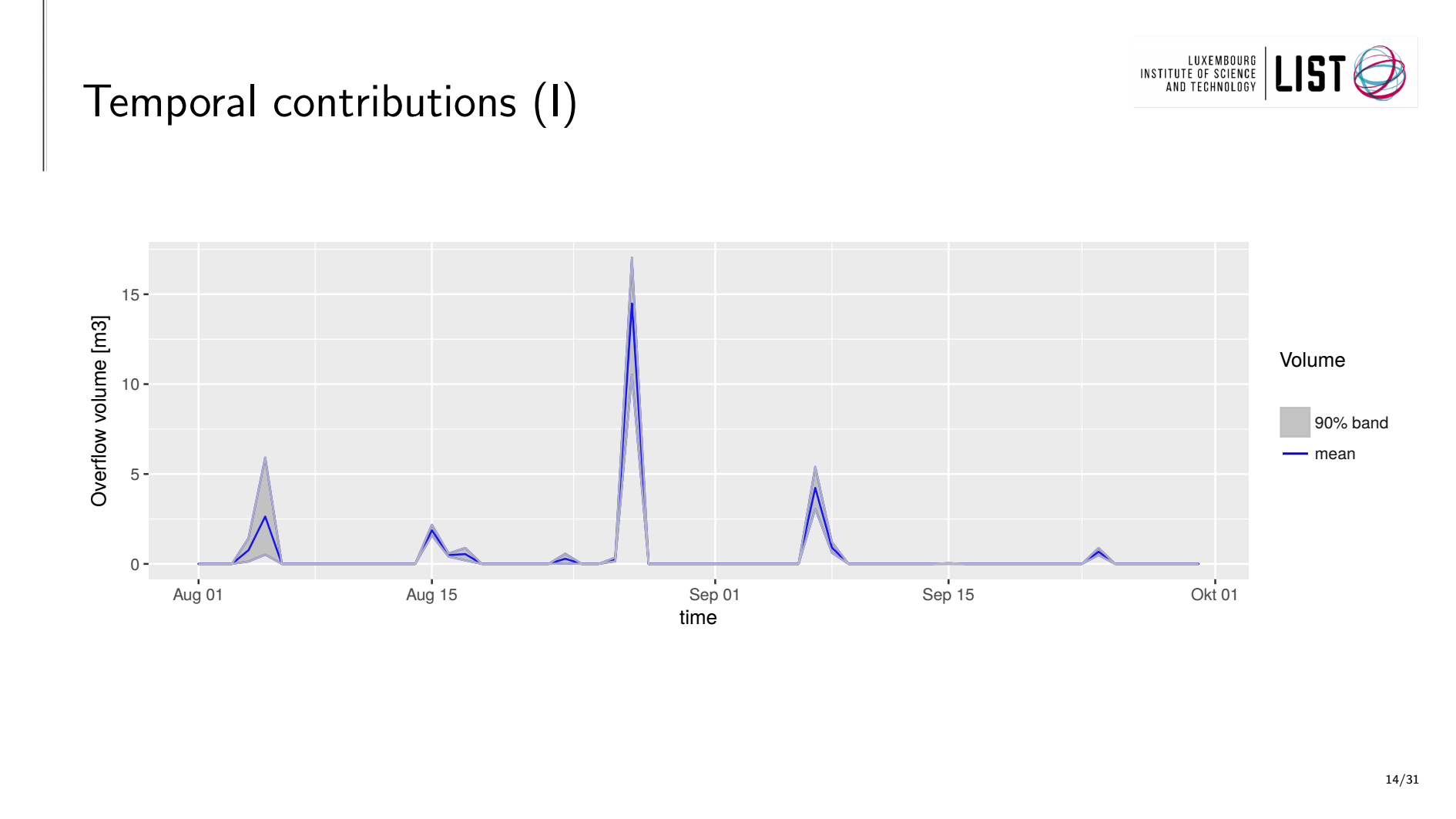Click the Okt 01 axis label

(x=1214, y=595)
